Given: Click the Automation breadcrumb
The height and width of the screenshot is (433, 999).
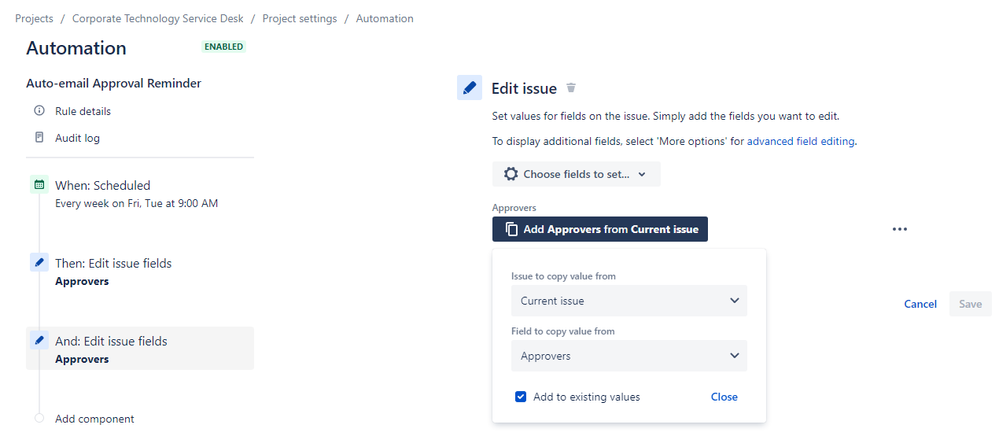Looking at the screenshot, I should (385, 18).
